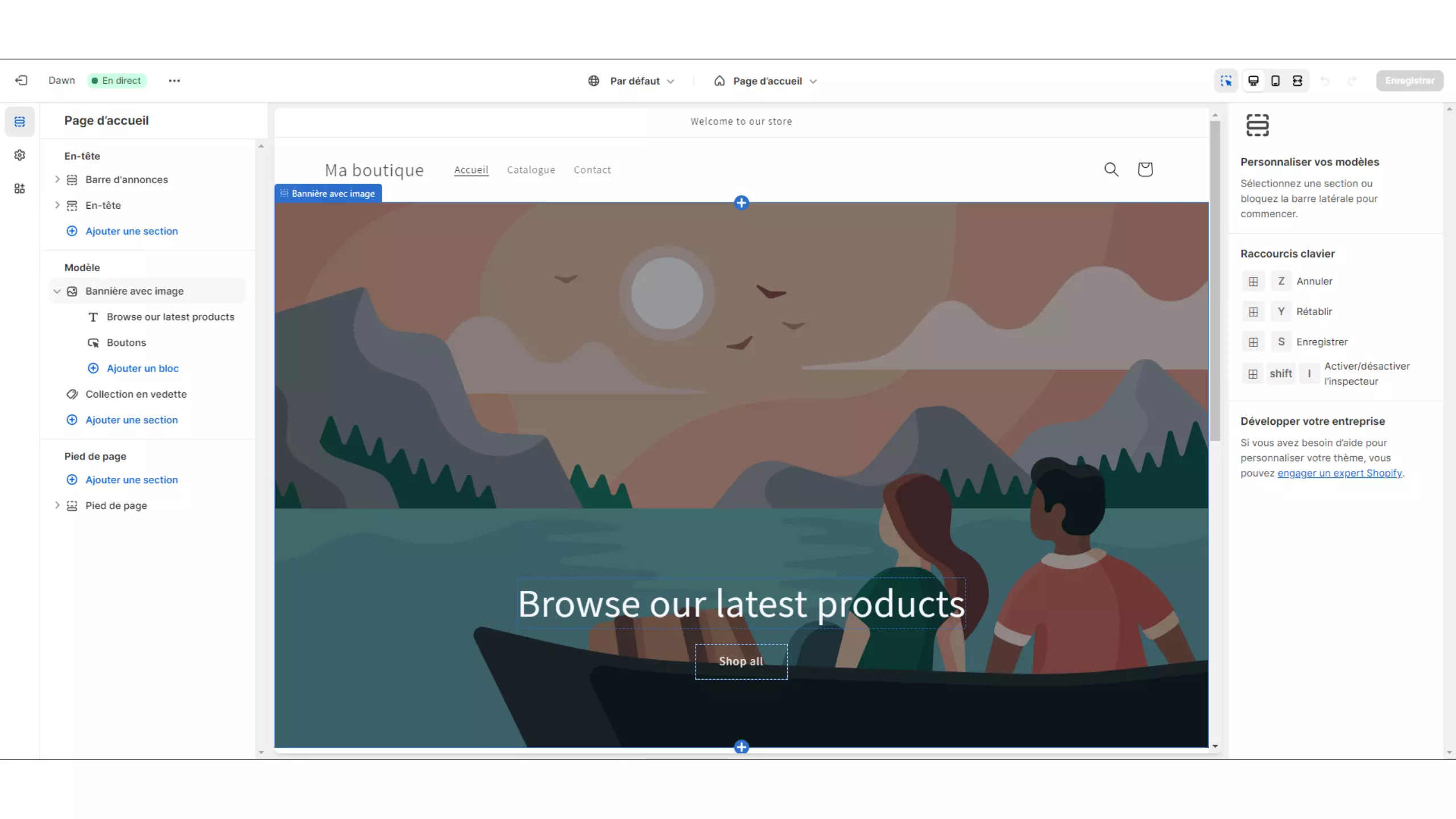Open the three-dots more actions menu
The image size is (1456, 819).
tap(174, 81)
